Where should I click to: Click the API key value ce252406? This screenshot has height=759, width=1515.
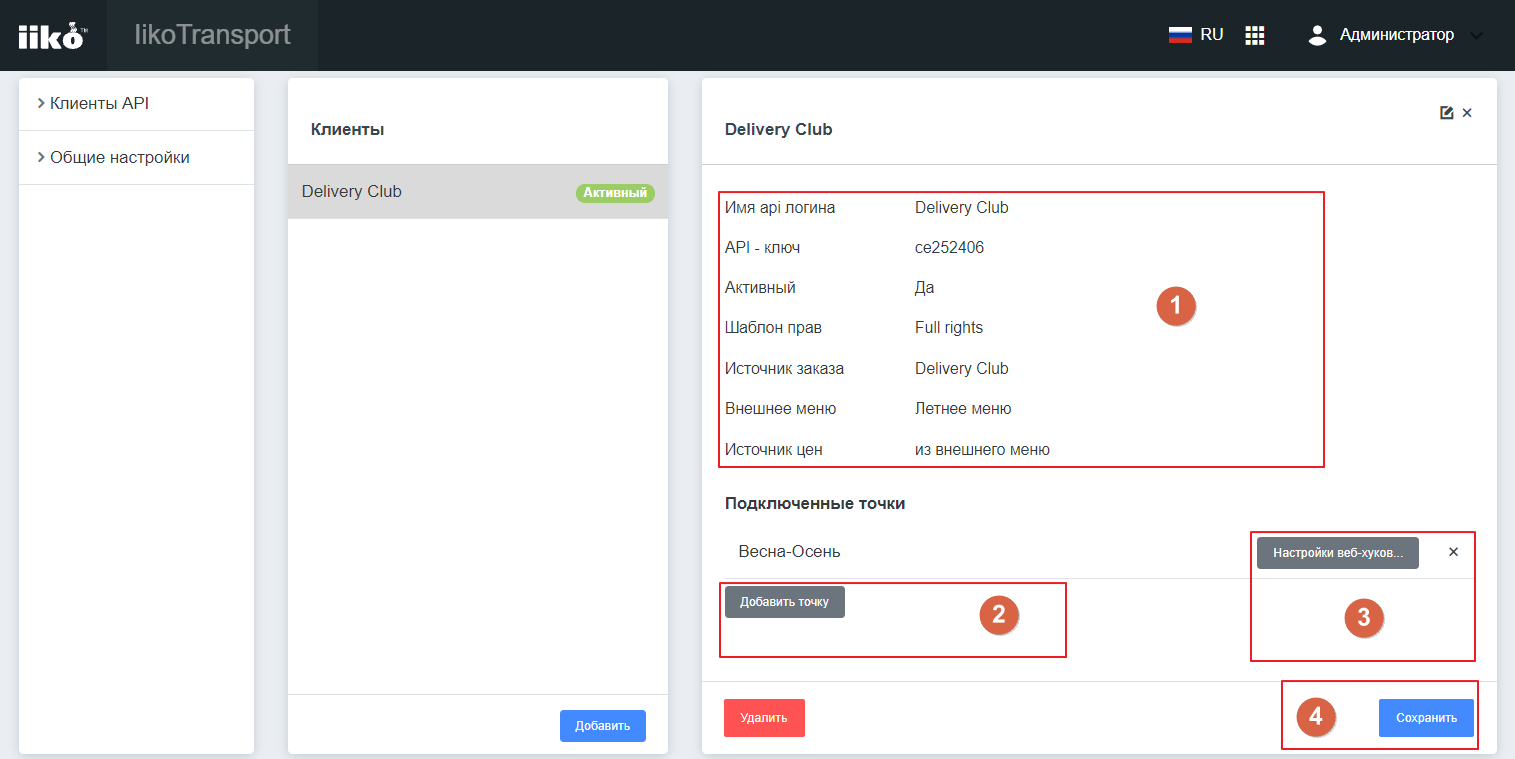click(949, 247)
